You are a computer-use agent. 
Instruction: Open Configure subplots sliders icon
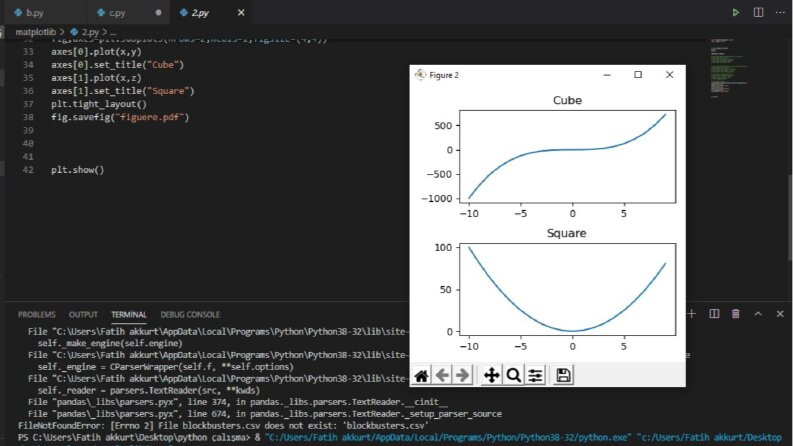535,375
